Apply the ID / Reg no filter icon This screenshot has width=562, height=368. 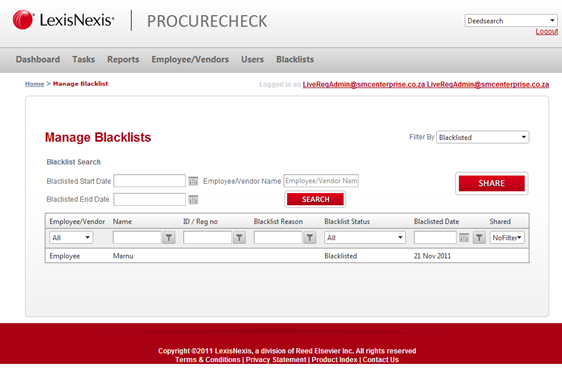click(x=239, y=238)
